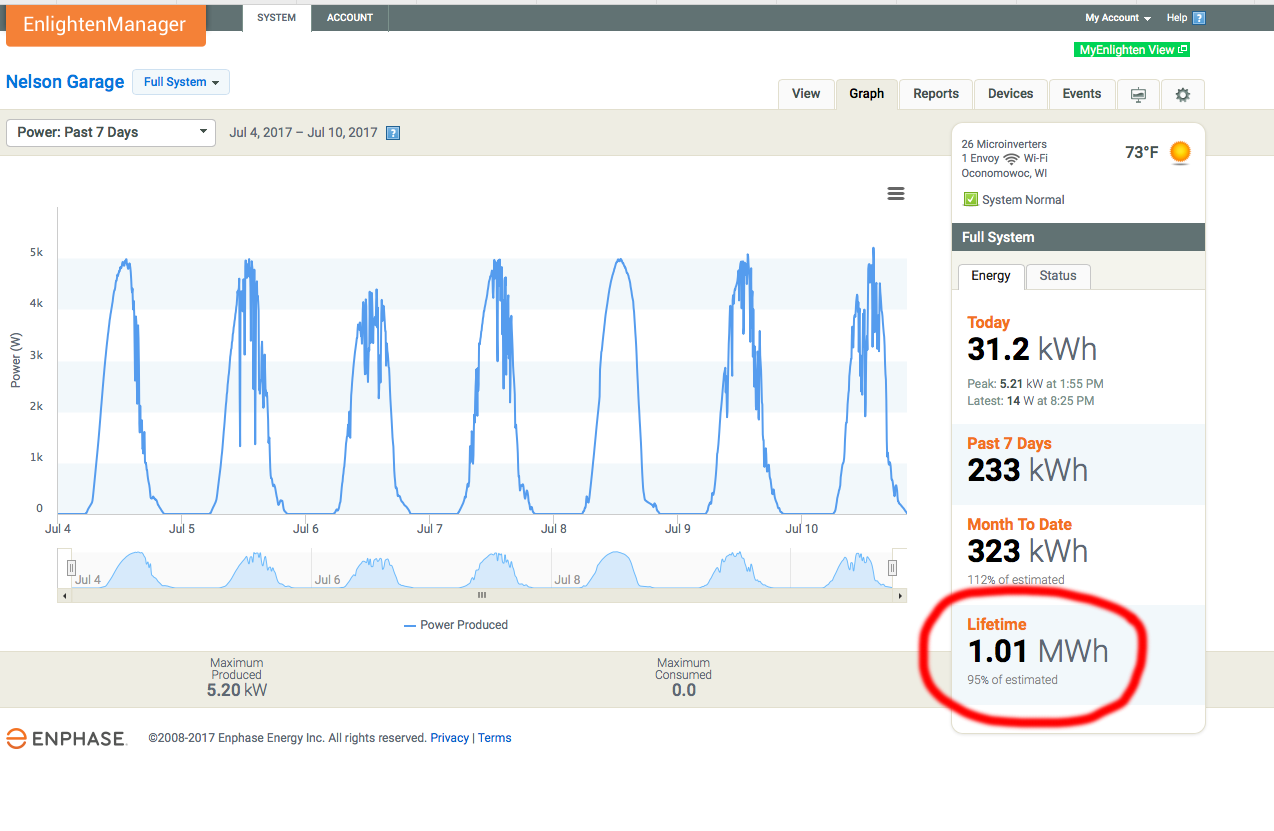This screenshot has width=1274, height=831.
Task: Click the Today 31.2 kWh value
Action: [1032, 349]
